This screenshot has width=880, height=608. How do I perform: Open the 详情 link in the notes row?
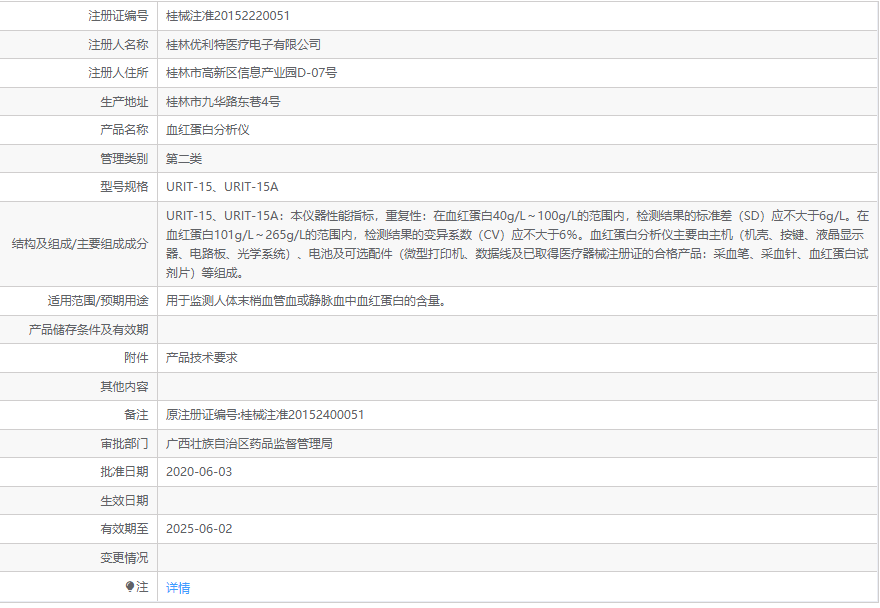pos(178,587)
